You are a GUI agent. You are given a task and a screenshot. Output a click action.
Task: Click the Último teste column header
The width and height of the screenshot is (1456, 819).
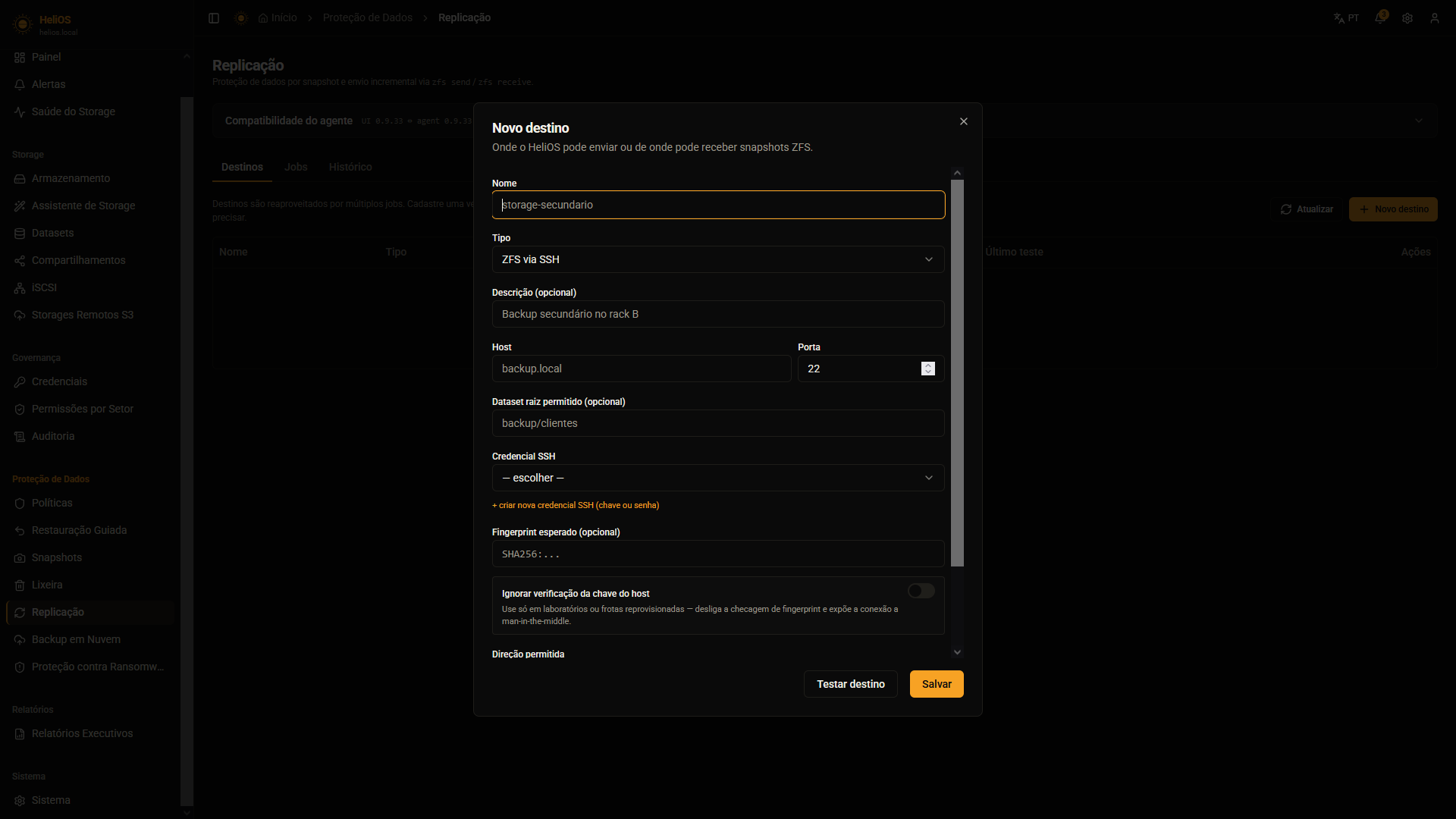(1014, 252)
